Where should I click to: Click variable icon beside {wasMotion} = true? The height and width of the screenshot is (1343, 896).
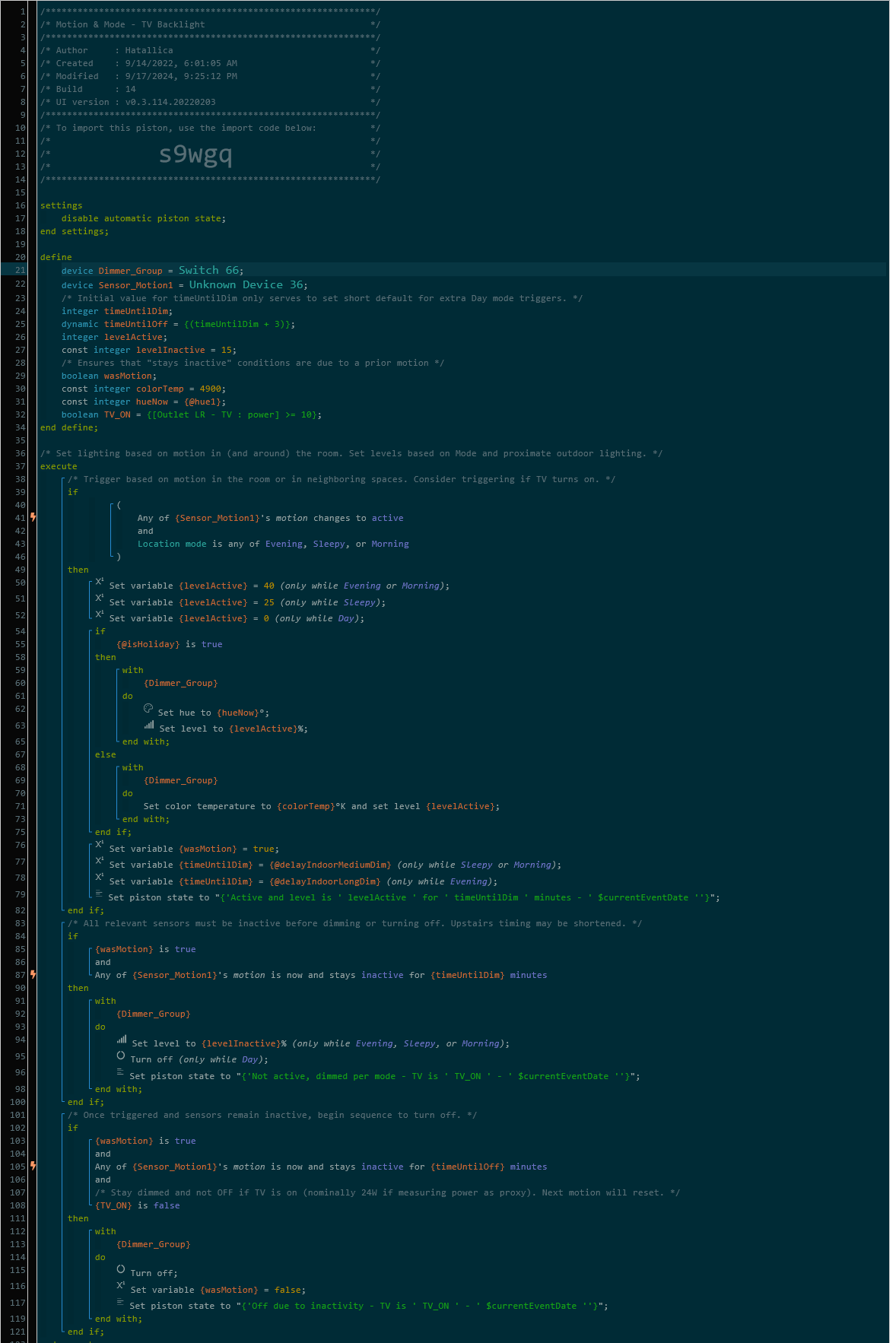click(x=100, y=845)
